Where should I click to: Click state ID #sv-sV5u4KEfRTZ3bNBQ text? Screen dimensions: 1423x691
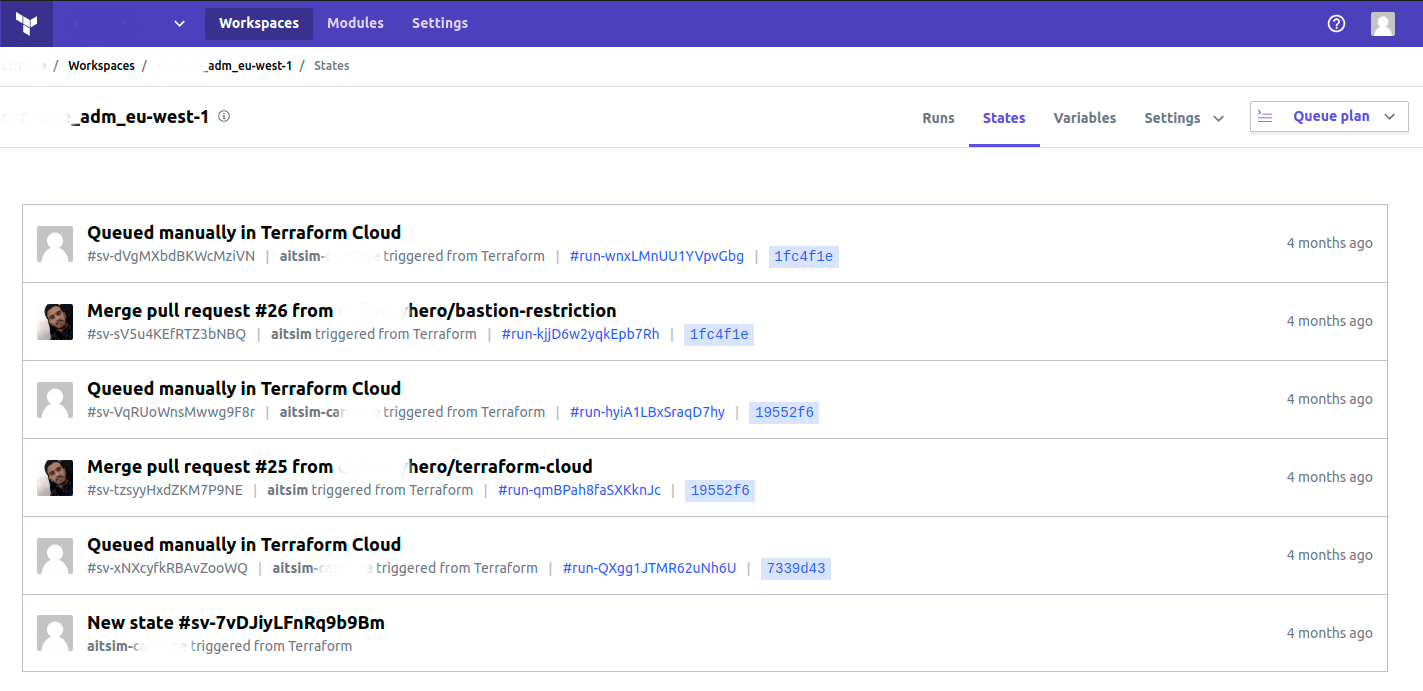(x=166, y=334)
